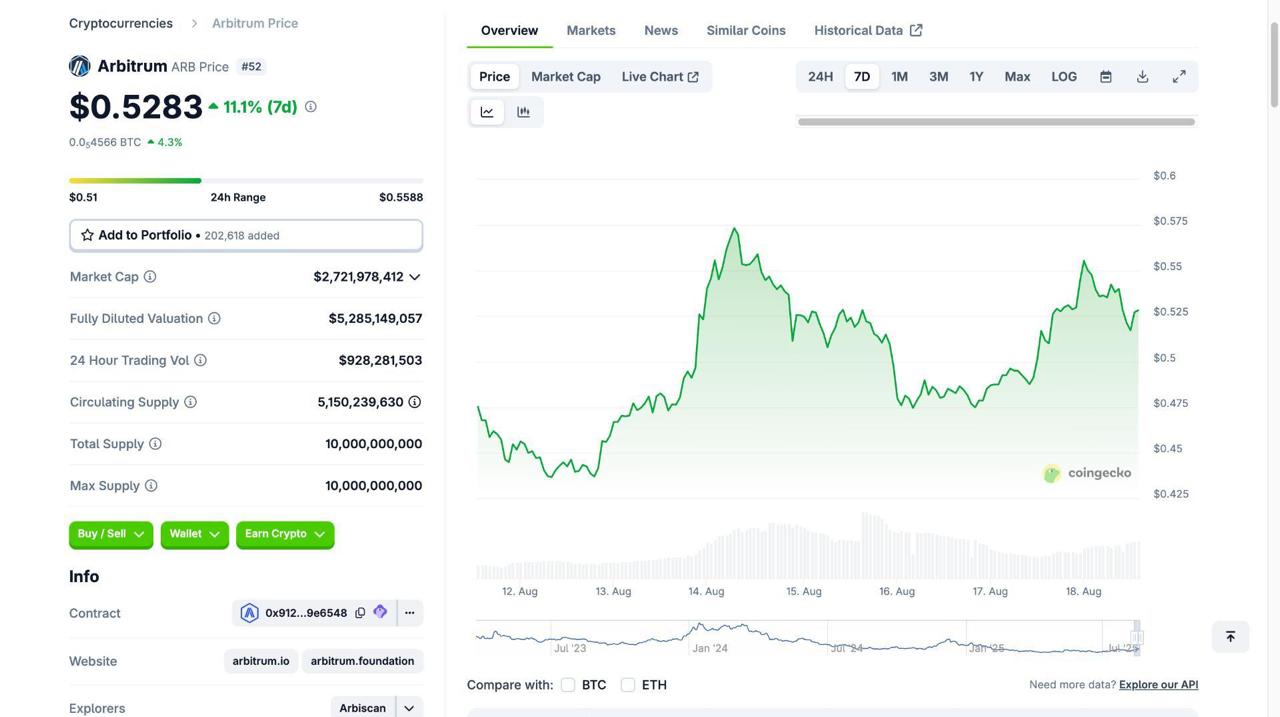Enable the ETH compare checkbox
The height and width of the screenshot is (717, 1280).
[x=628, y=685]
